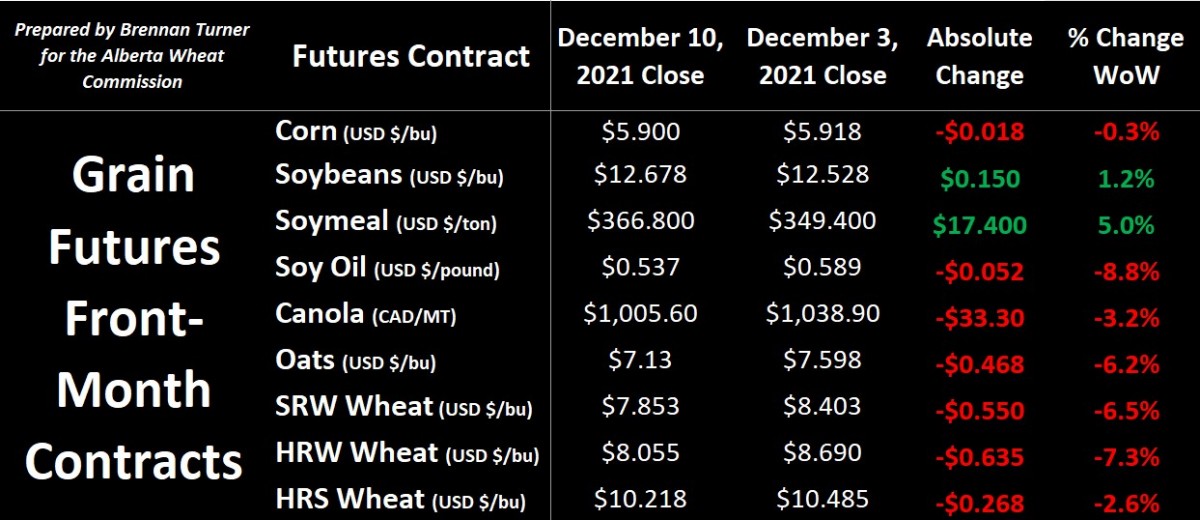Select the green Soybeans change $0.150
Image resolution: width=1200 pixels, height=520 pixels.
(979, 179)
